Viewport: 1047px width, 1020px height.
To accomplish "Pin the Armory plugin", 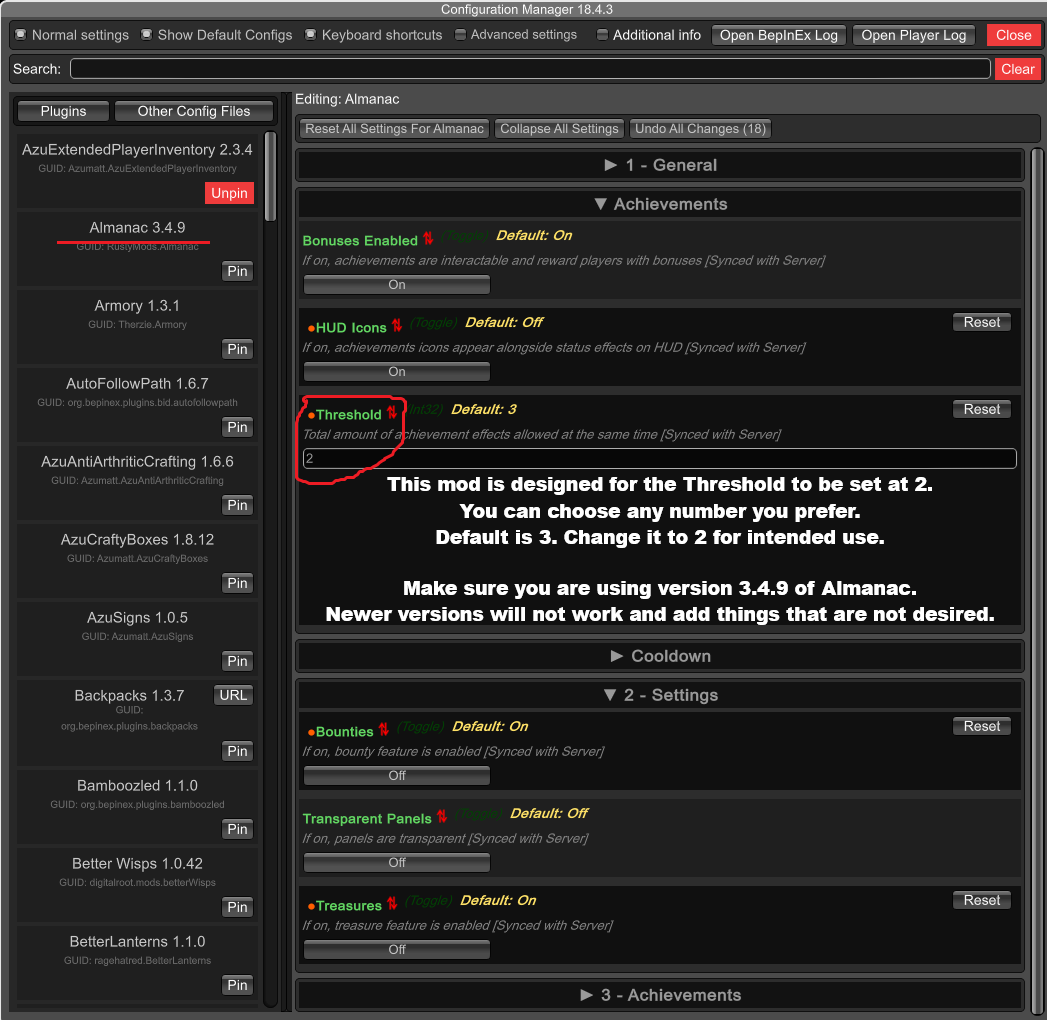I will pyautogui.click(x=237, y=349).
